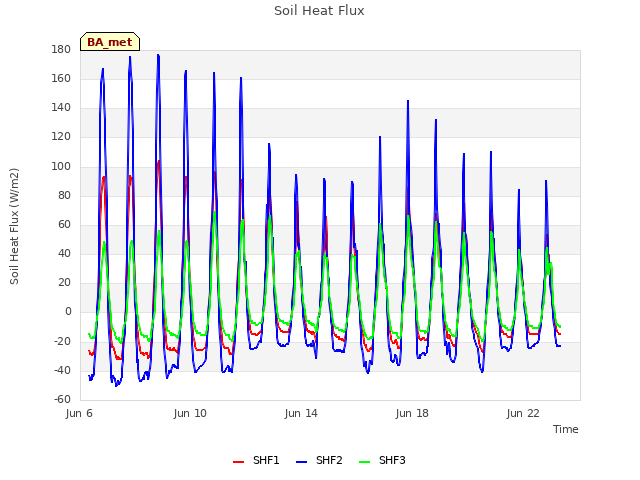The height and width of the screenshot is (480, 640).
Task: Click the 120 y-axis tick label
Action: [61, 137]
